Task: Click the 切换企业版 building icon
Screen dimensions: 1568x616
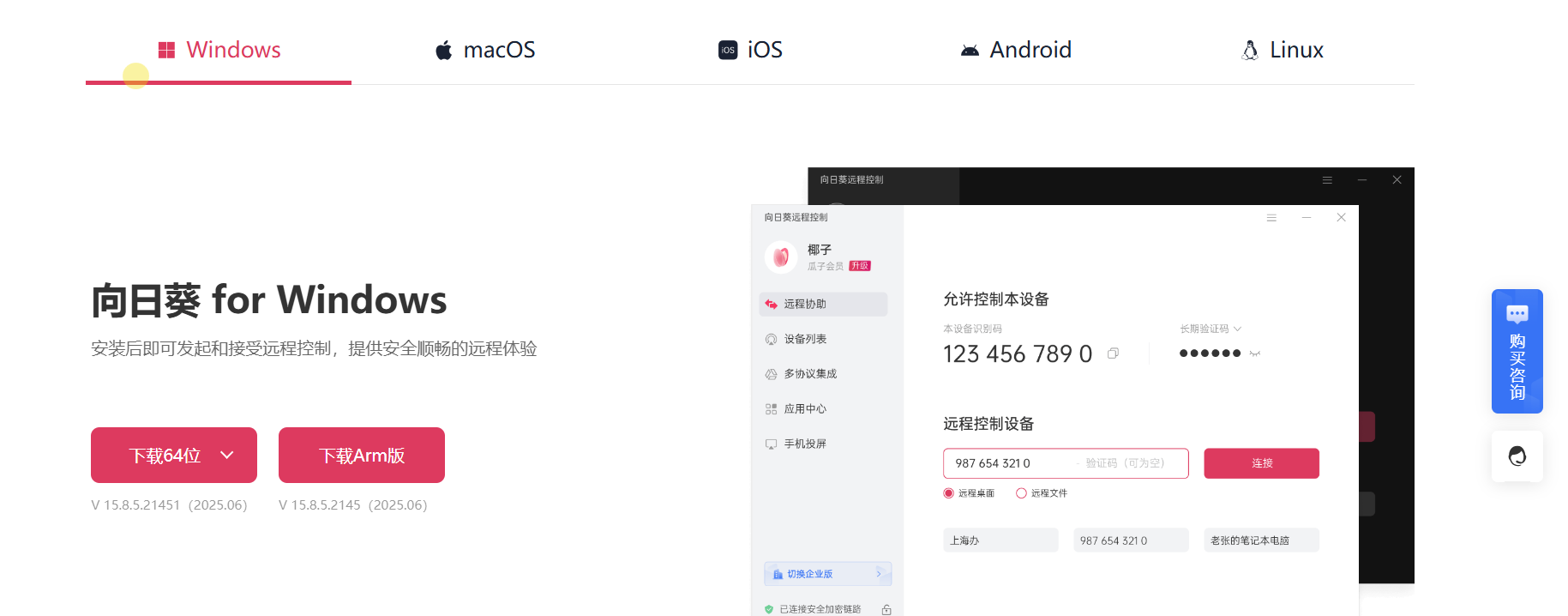Action: click(x=778, y=574)
